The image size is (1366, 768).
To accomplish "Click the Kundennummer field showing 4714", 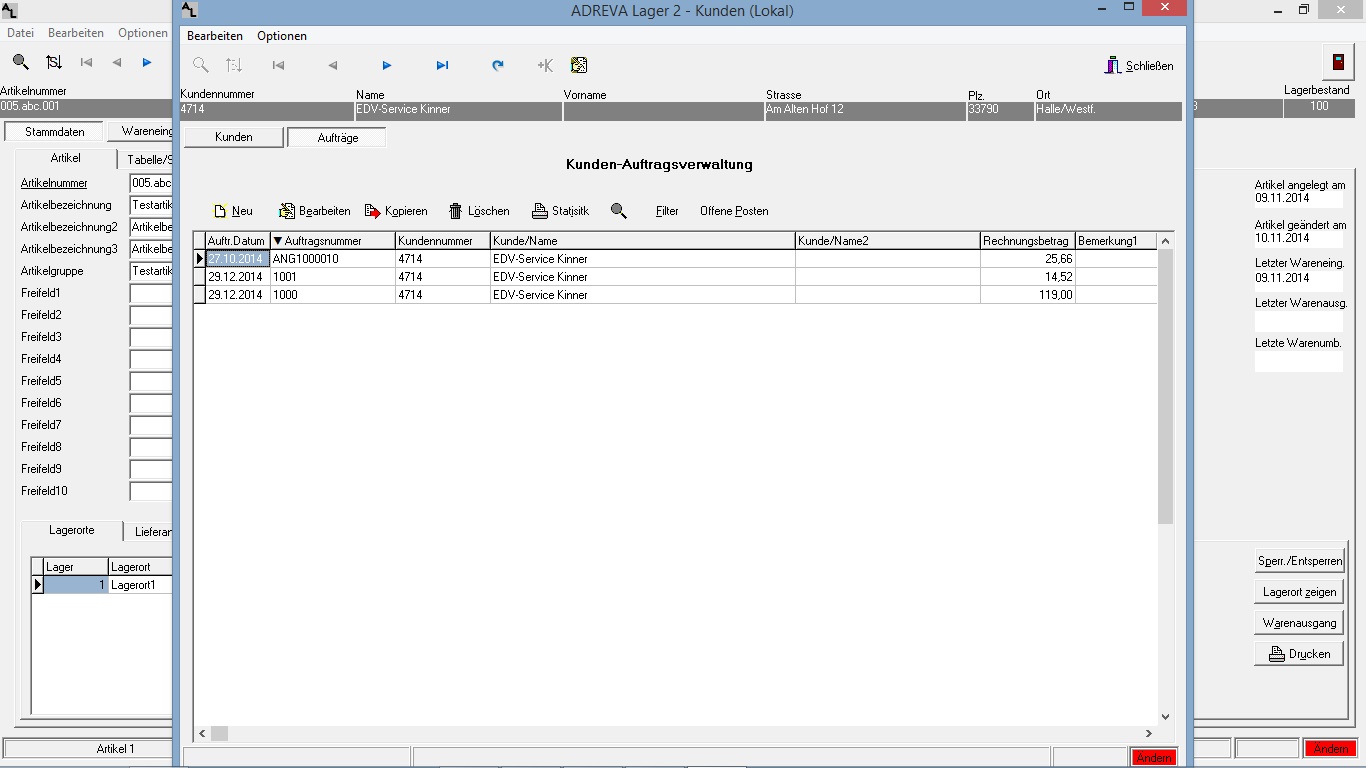I will (266, 110).
